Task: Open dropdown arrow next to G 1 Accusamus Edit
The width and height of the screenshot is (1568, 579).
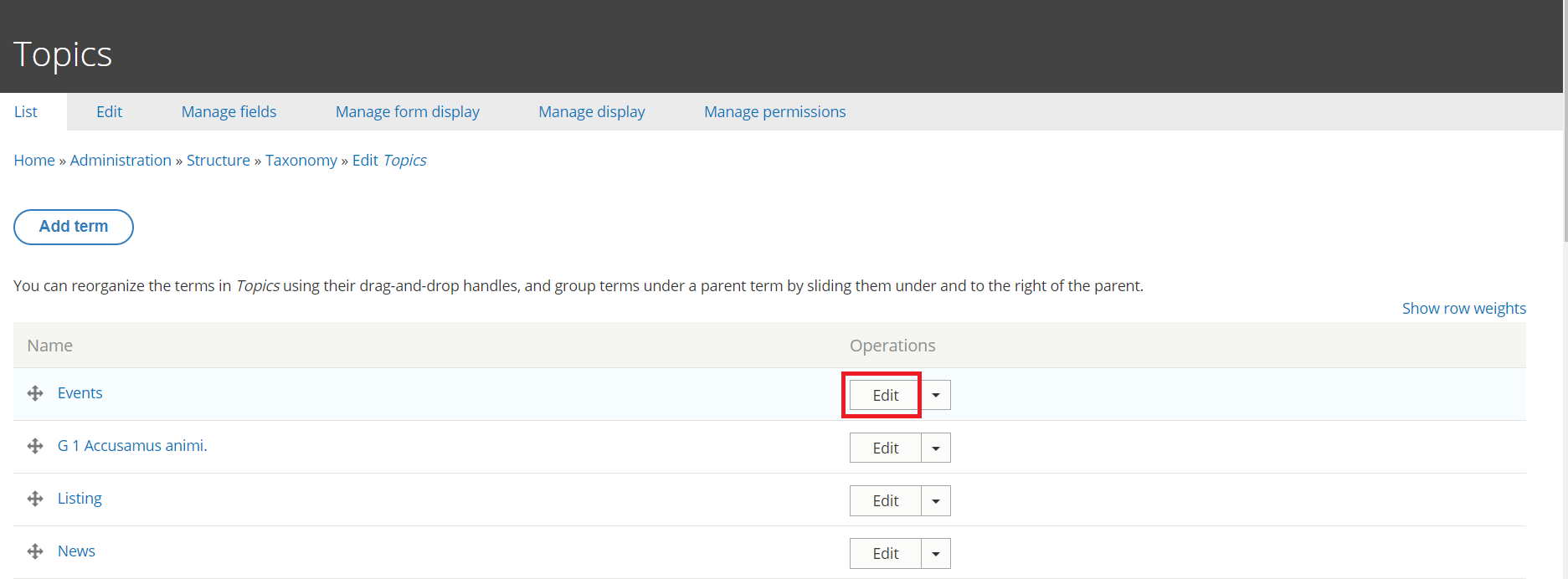Action: pyautogui.click(x=936, y=448)
